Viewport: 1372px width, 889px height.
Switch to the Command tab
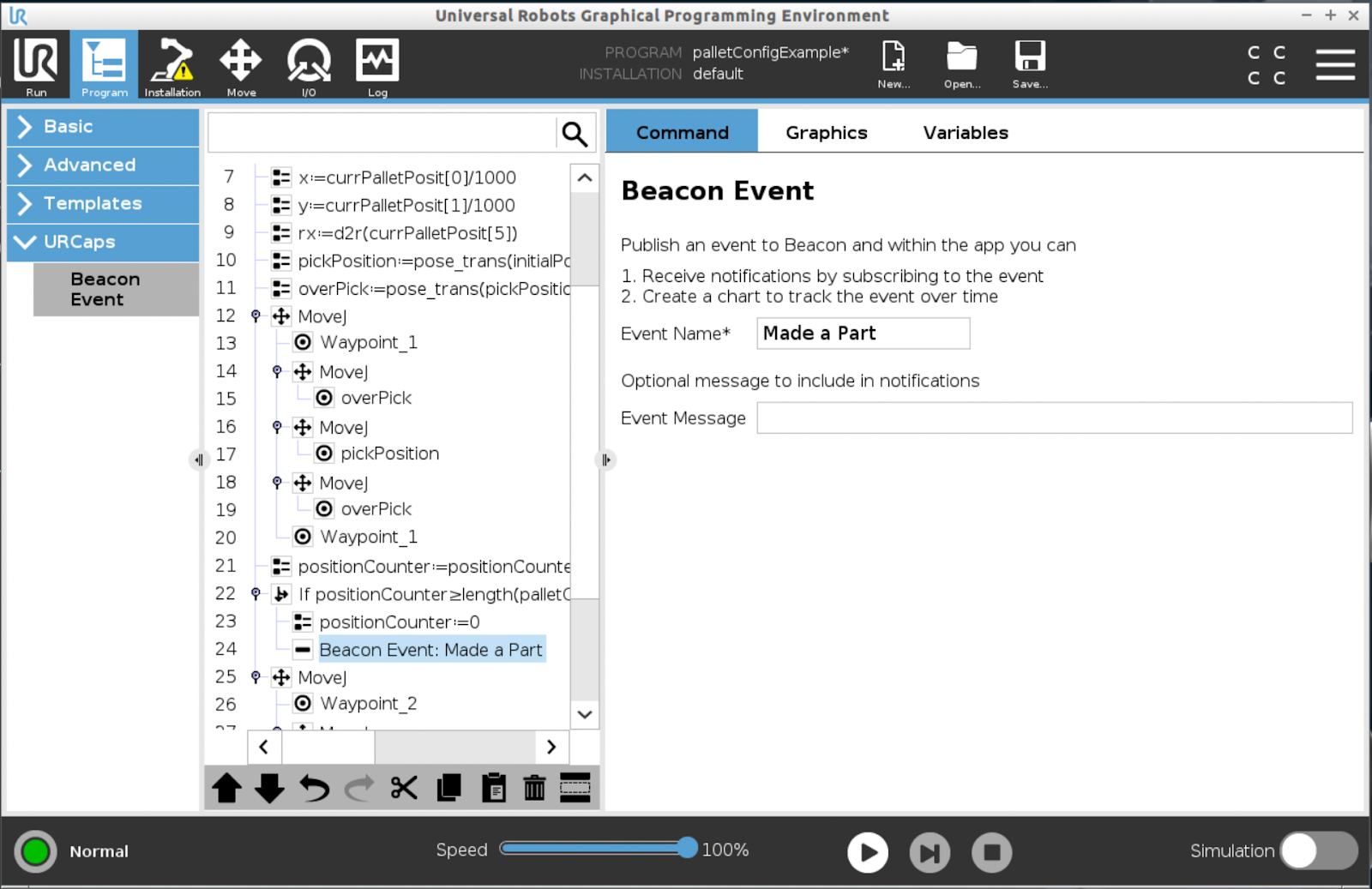(682, 133)
